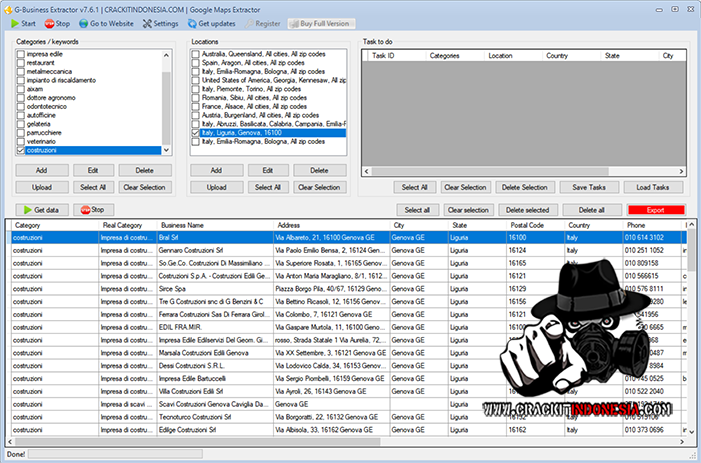Image resolution: width=701 pixels, height=463 pixels.
Task: Click the green Get data button
Action: 40,210
